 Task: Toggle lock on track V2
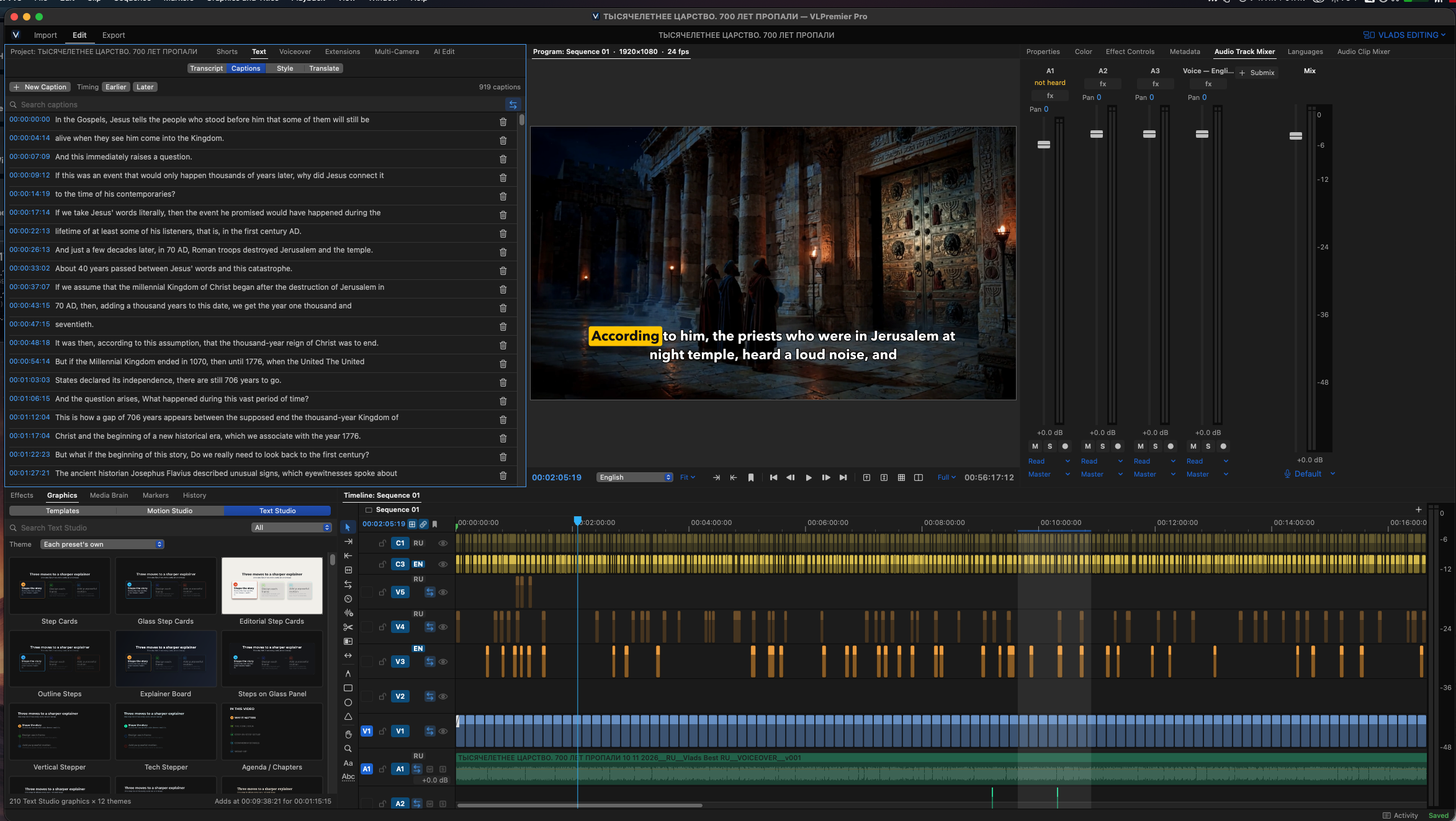coord(382,696)
